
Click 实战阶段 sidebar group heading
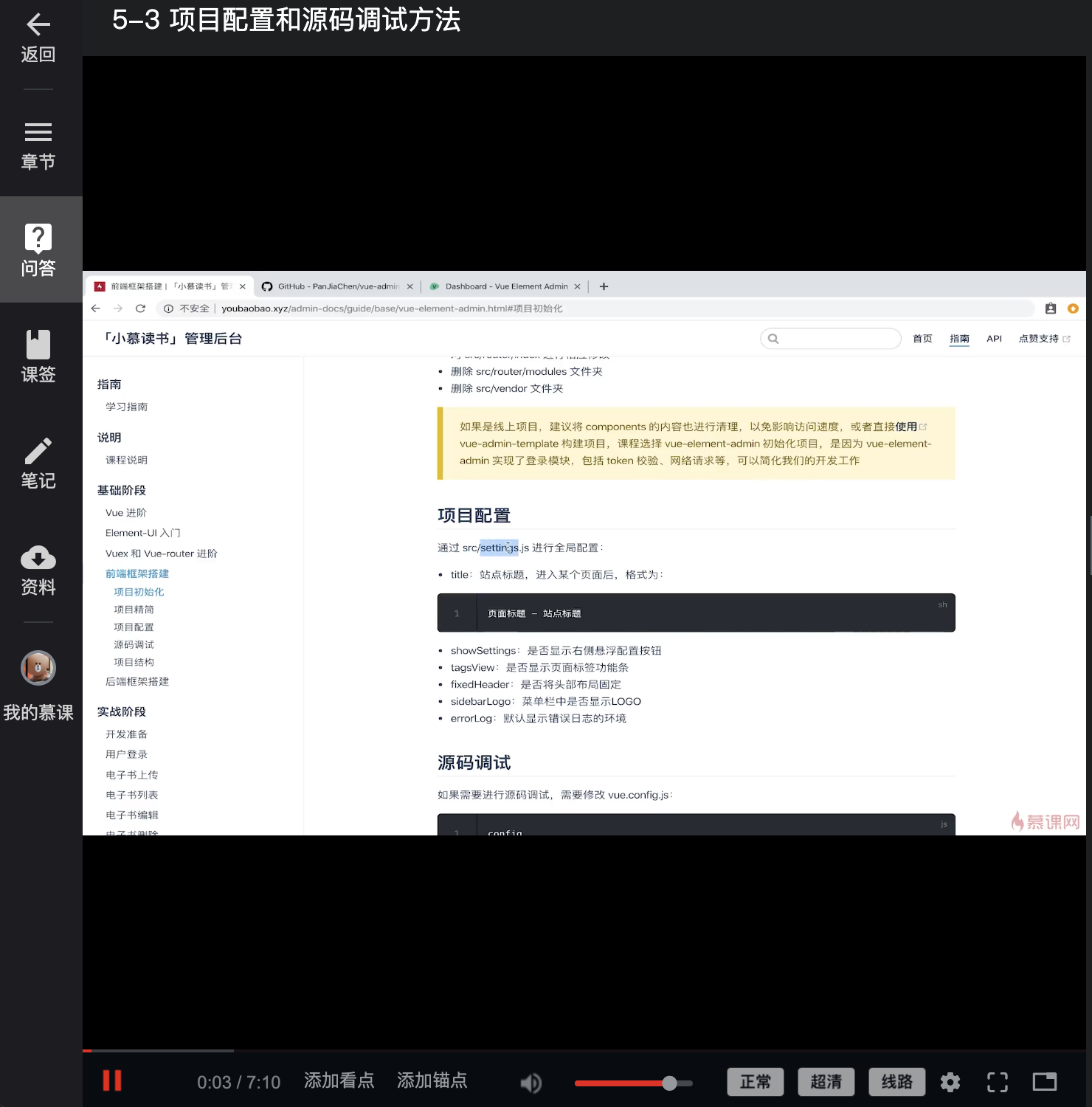(x=122, y=711)
